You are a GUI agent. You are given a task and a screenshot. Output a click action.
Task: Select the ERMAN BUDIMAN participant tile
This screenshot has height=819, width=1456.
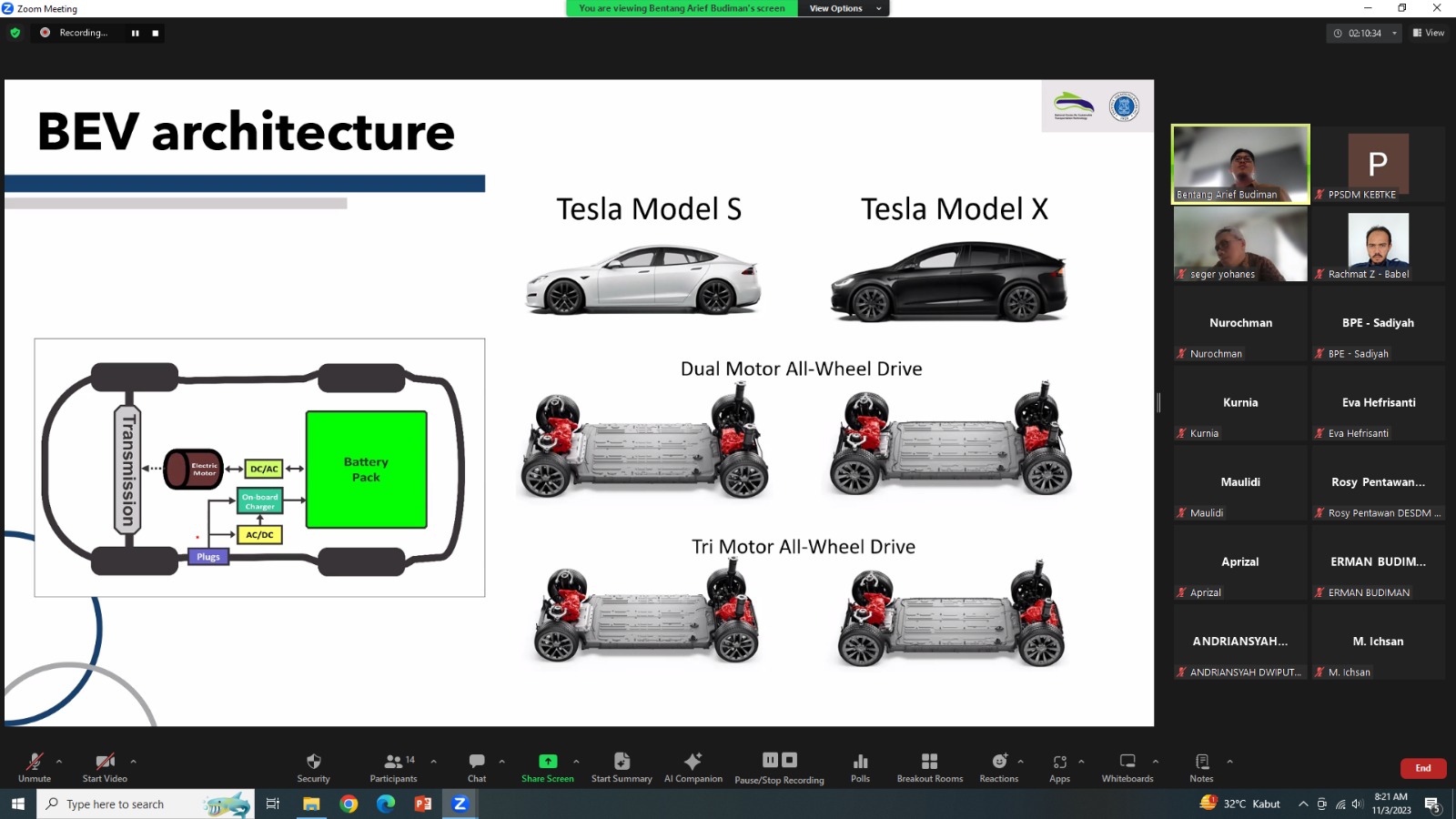tap(1378, 562)
